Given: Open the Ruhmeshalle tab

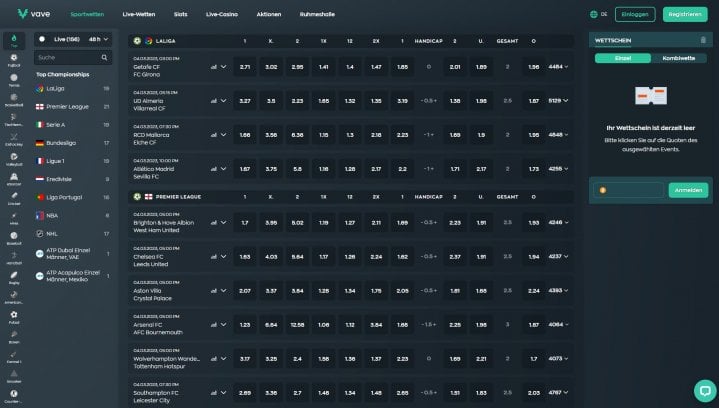Looking at the screenshot, I should pyautogui.click(x=317, y=14).
